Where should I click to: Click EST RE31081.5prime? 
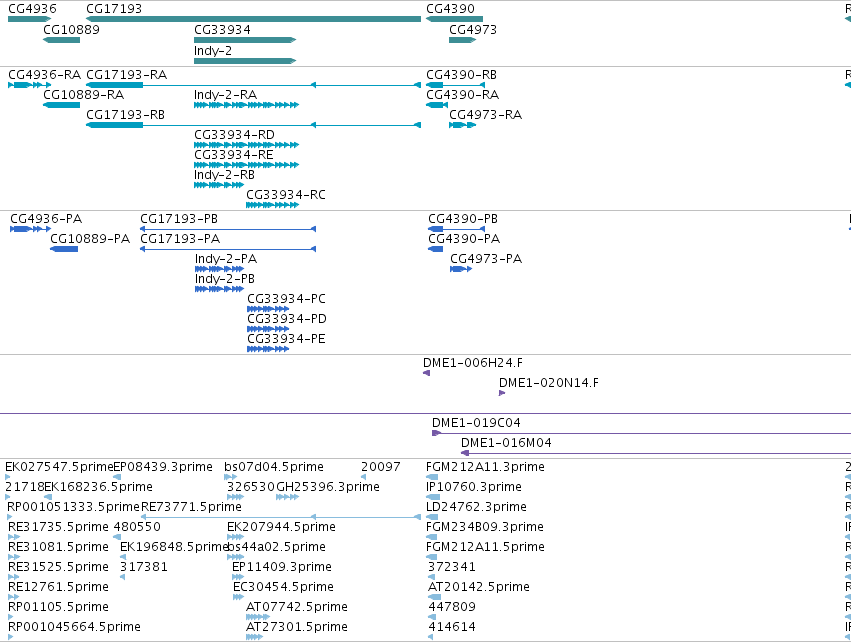coord(58,547)
